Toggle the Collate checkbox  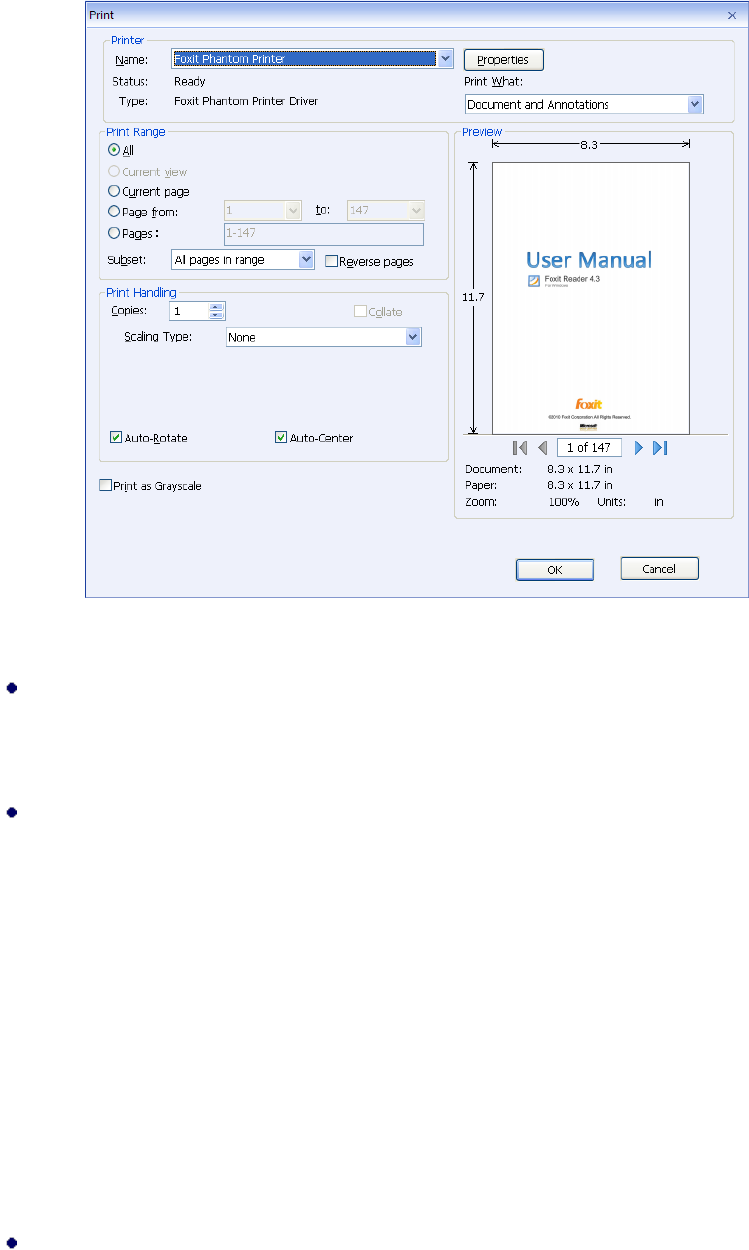[361, 312]
